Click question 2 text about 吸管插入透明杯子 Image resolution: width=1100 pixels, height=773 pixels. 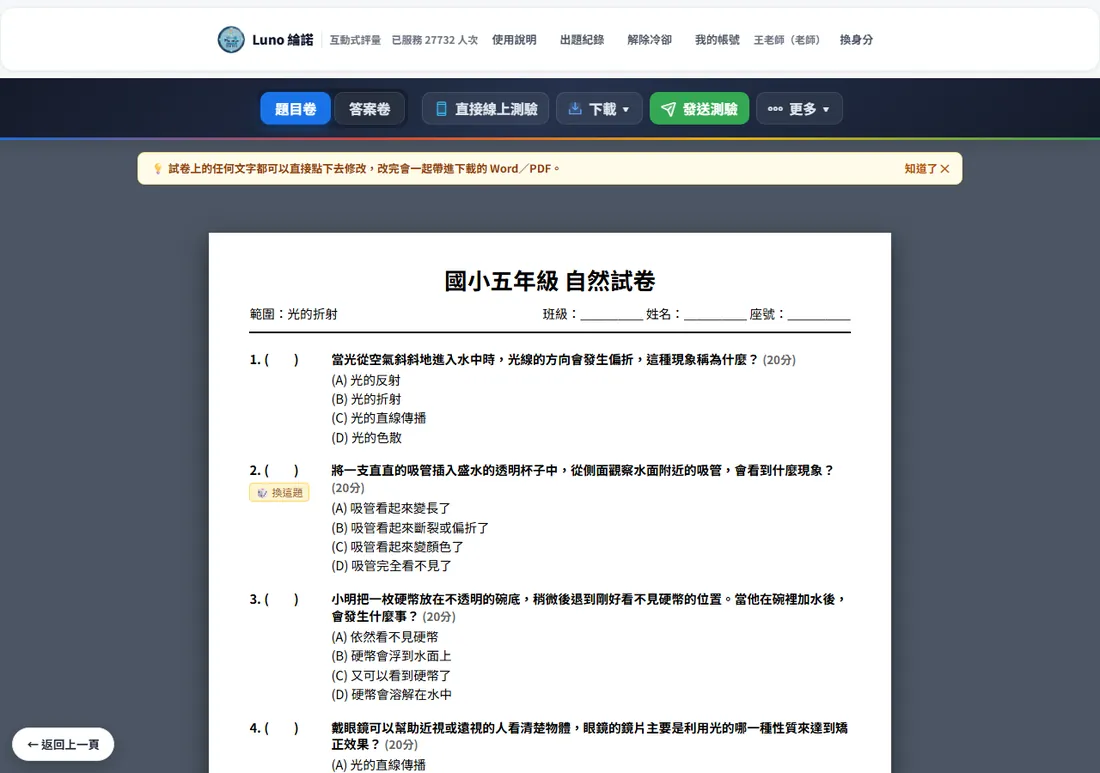click(x=582, y=470)
